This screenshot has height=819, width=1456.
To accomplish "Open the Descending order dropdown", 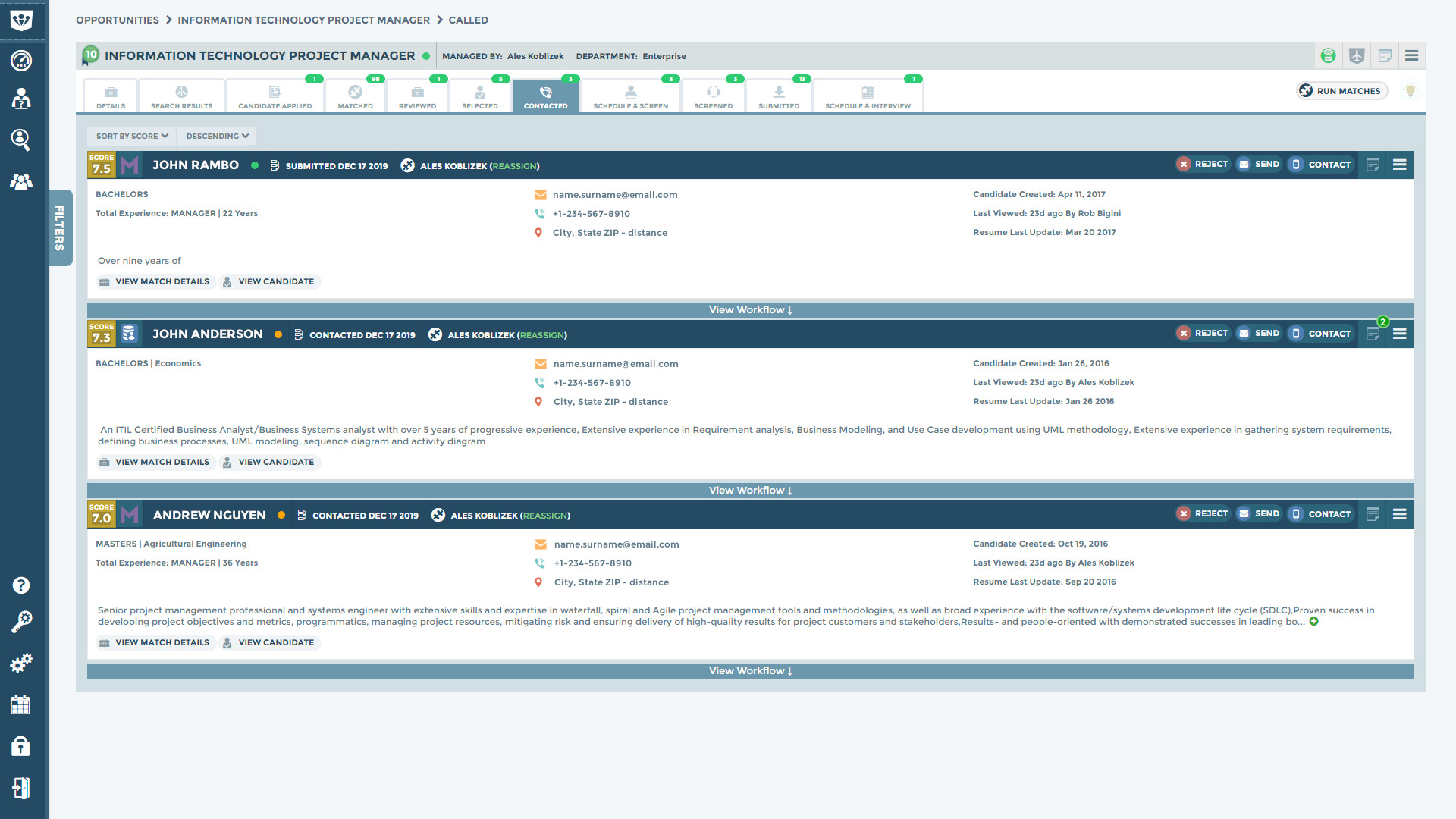I will [x=218, y=136].
